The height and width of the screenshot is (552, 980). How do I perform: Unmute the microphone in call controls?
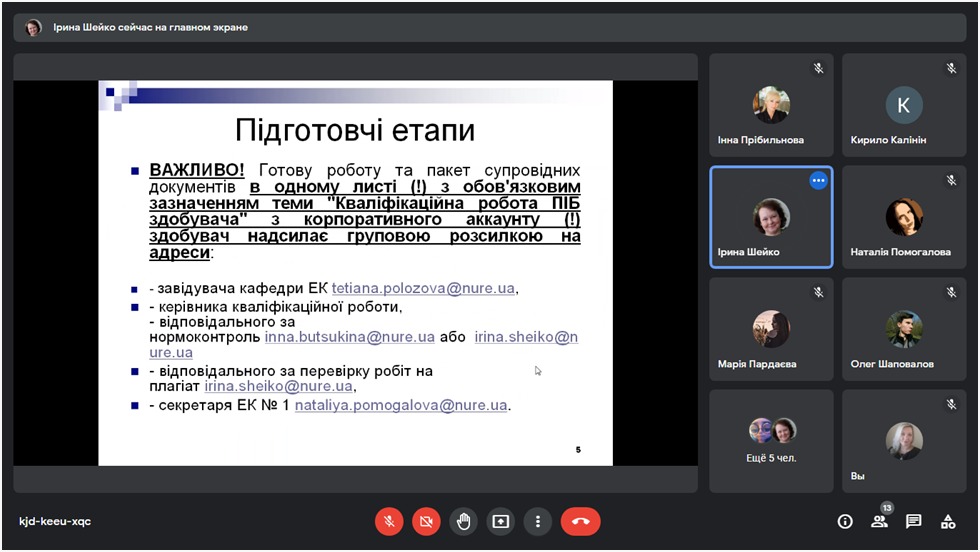click(389, 521)
